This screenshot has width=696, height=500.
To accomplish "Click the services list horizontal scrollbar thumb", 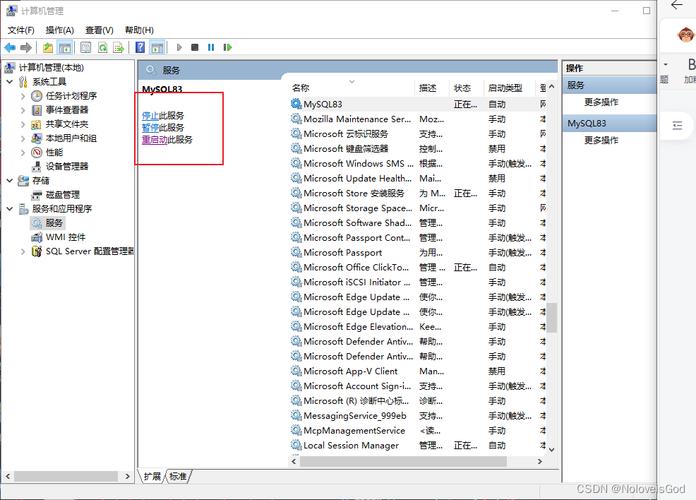I will coord(403,461).
